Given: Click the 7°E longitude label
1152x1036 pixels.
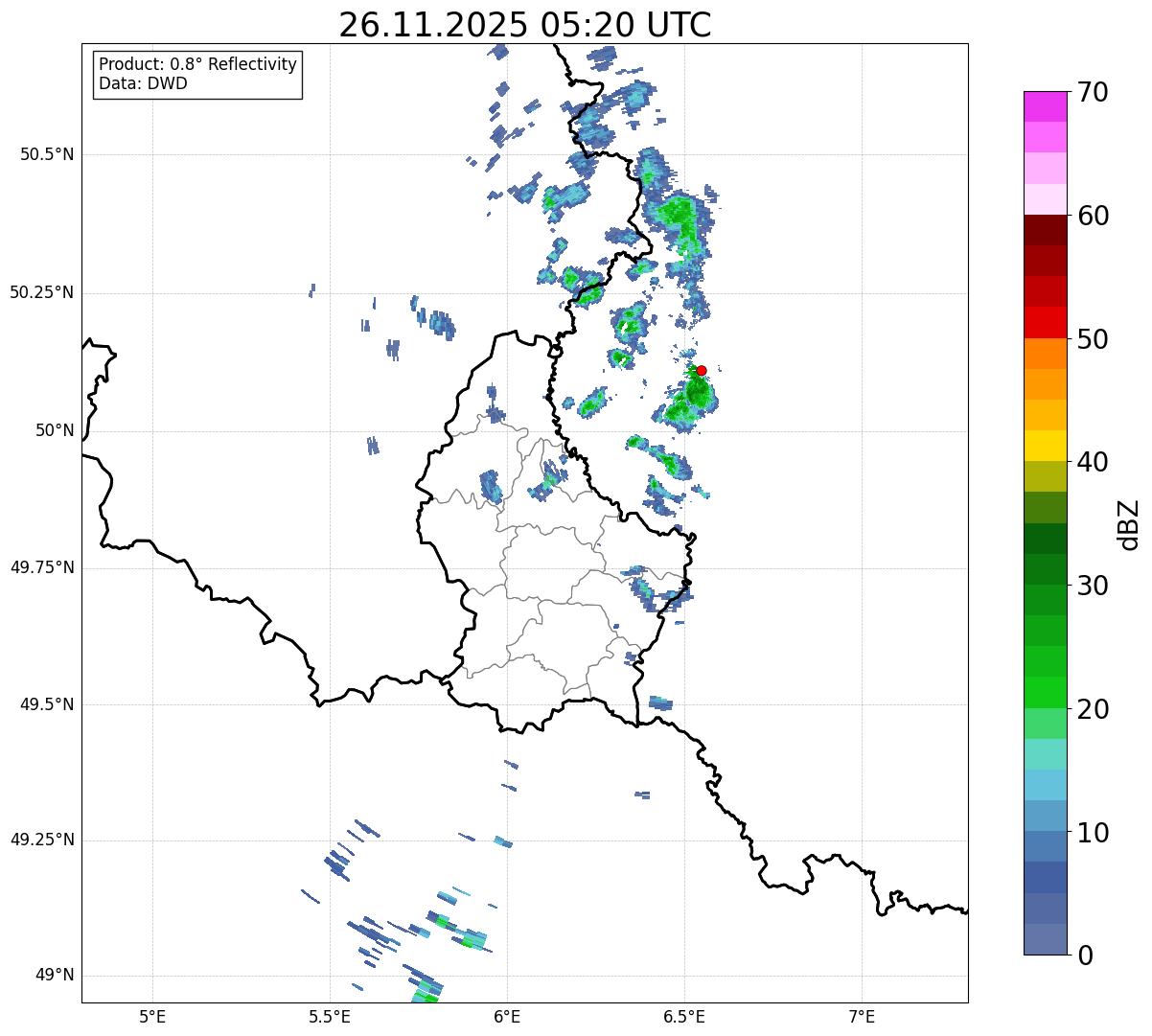Looking at the screenshot, I should point(862,1017).
